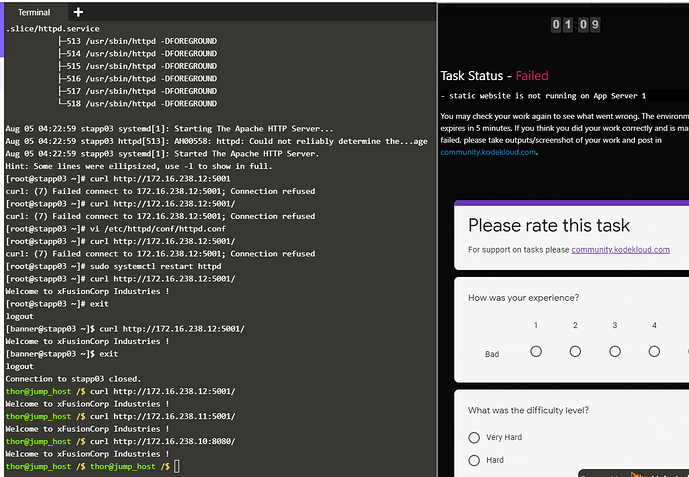Select rating 4 for experience
The height and width of the screenshot is (477, 689).
click(654, 351)
